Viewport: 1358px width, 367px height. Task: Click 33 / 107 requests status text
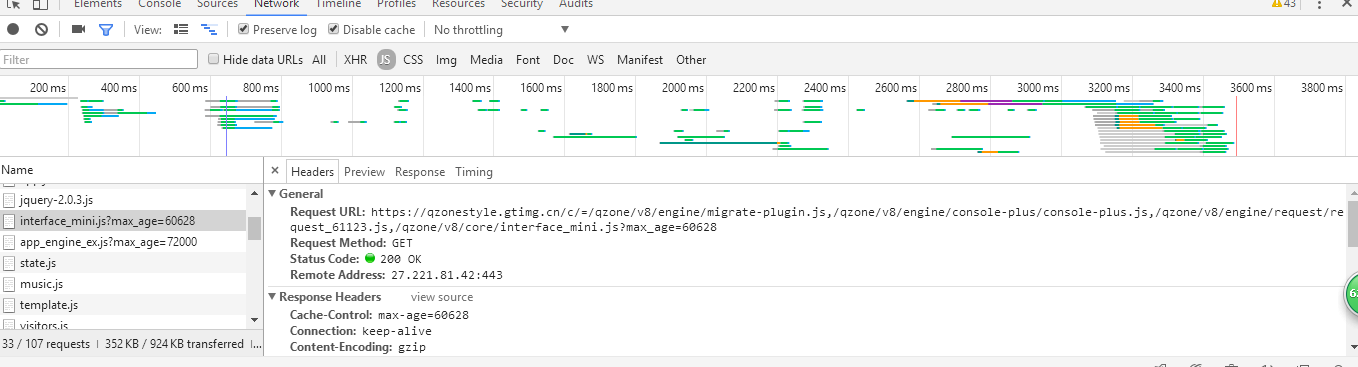[46, 343]
